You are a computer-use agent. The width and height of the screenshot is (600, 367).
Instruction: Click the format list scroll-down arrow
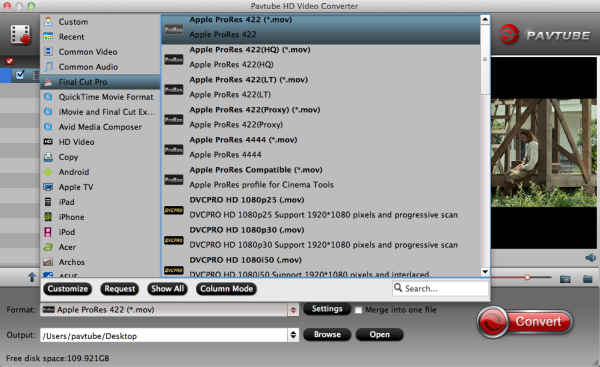485,272
